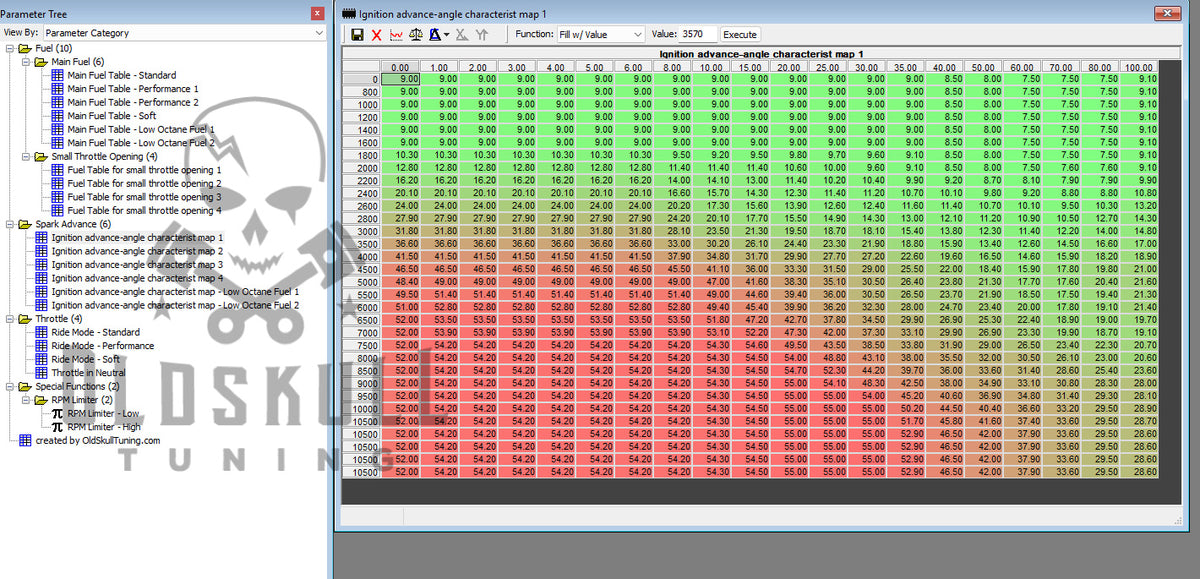The height and width of the screenshot is (579, 1200).
Task: Collapse the Spark Advance (6) node
Action: (x=10, y=224)
